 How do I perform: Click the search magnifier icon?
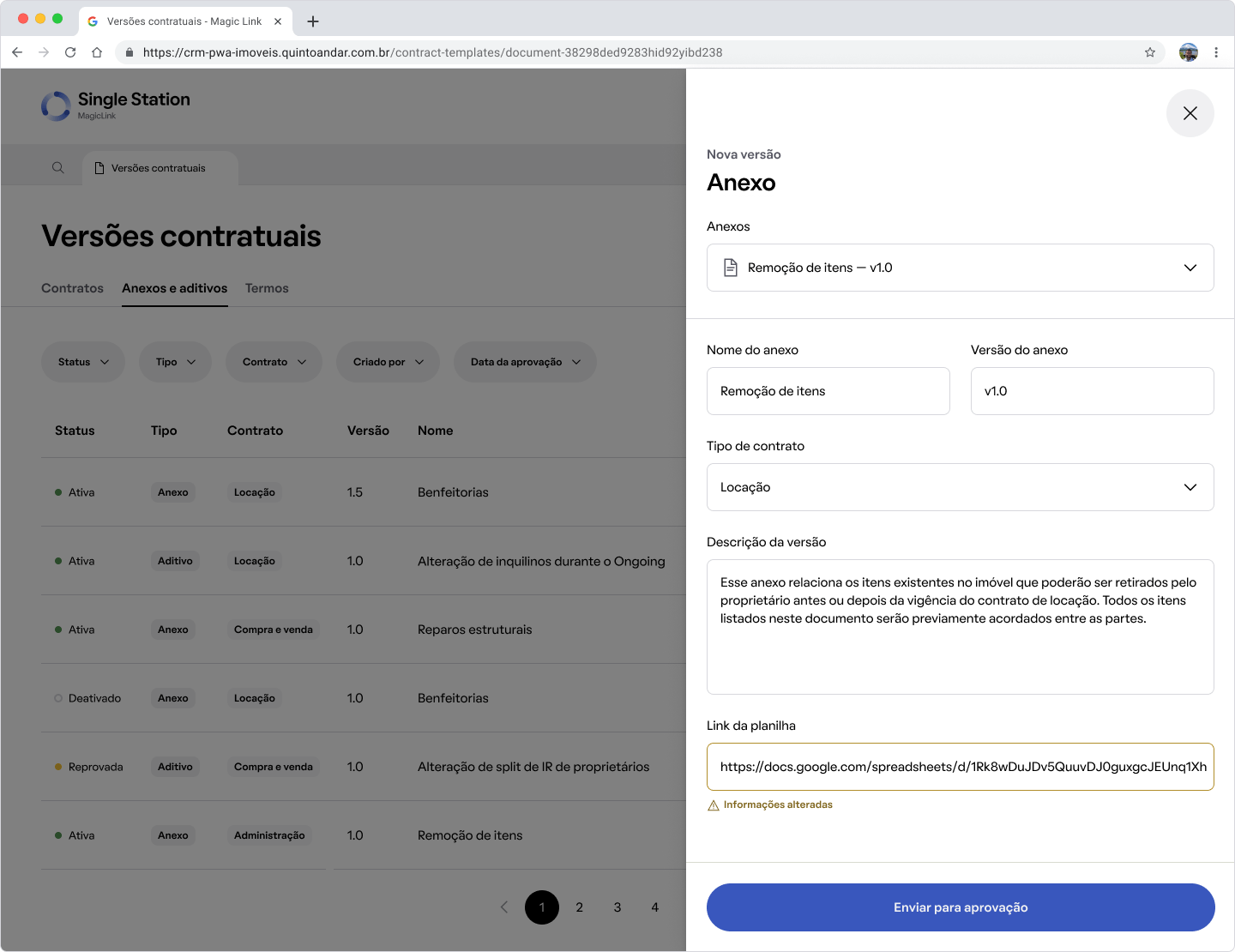(58, 168)
